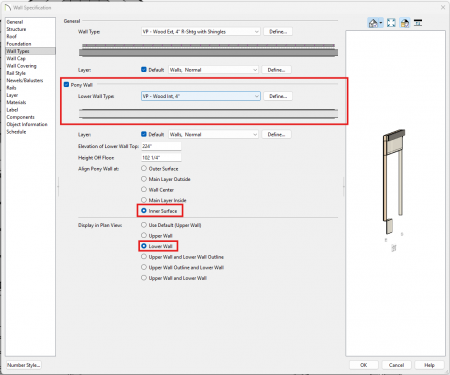Open upper Layer 'Walls, Normal' dropdown

pos(213,70)
